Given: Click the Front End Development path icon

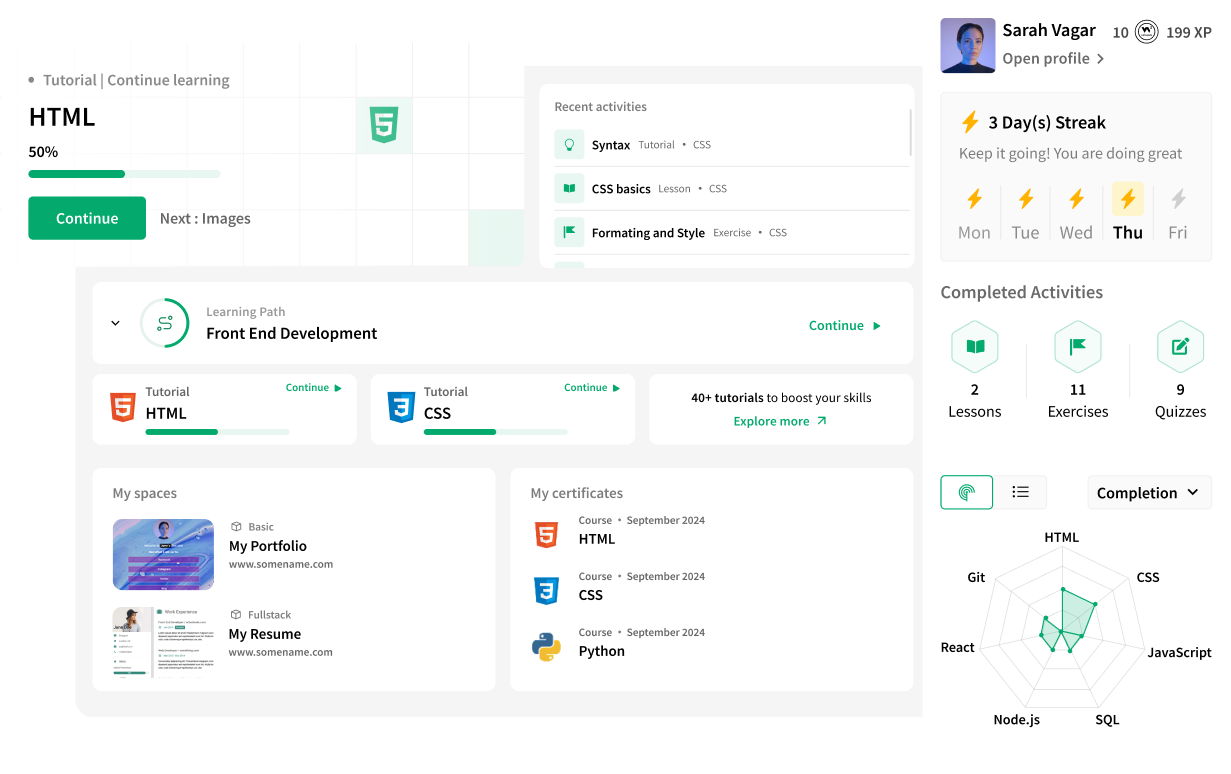Looking at the screenshot, I should [165, 322].
